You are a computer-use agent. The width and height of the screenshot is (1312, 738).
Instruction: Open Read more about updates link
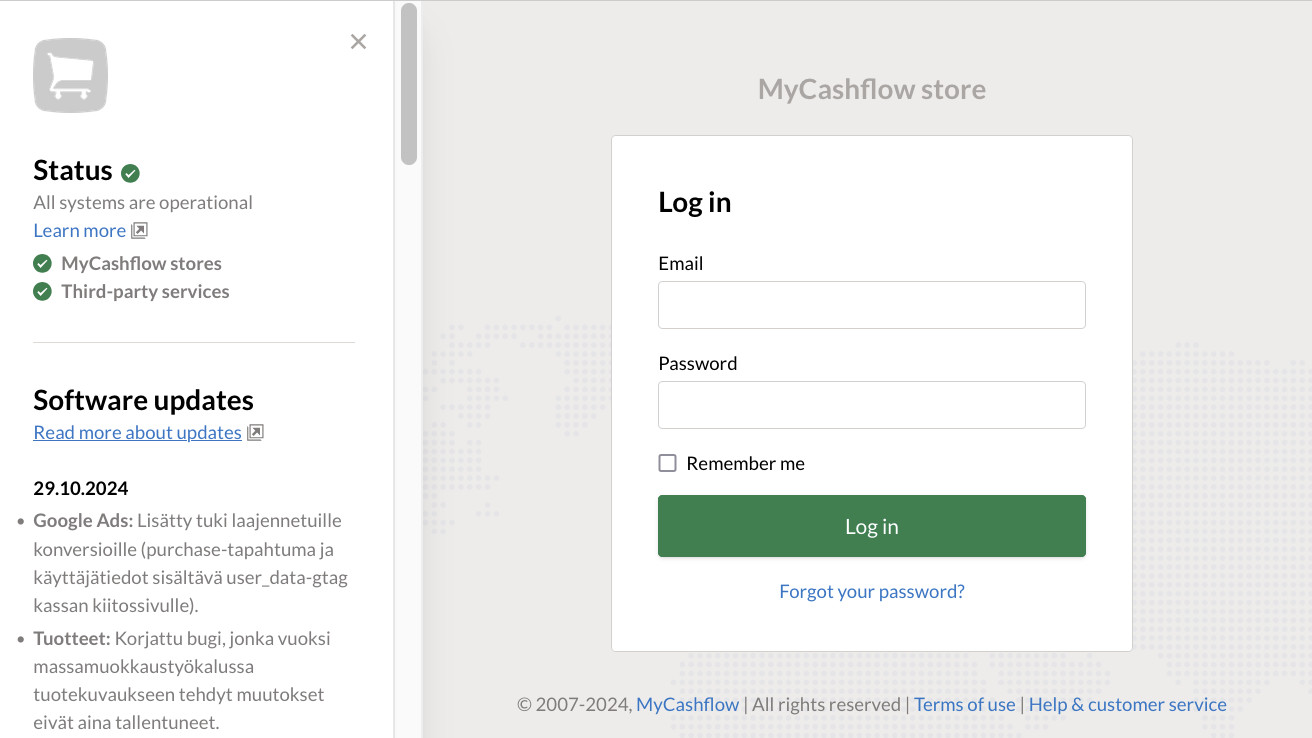coord(137,432)
